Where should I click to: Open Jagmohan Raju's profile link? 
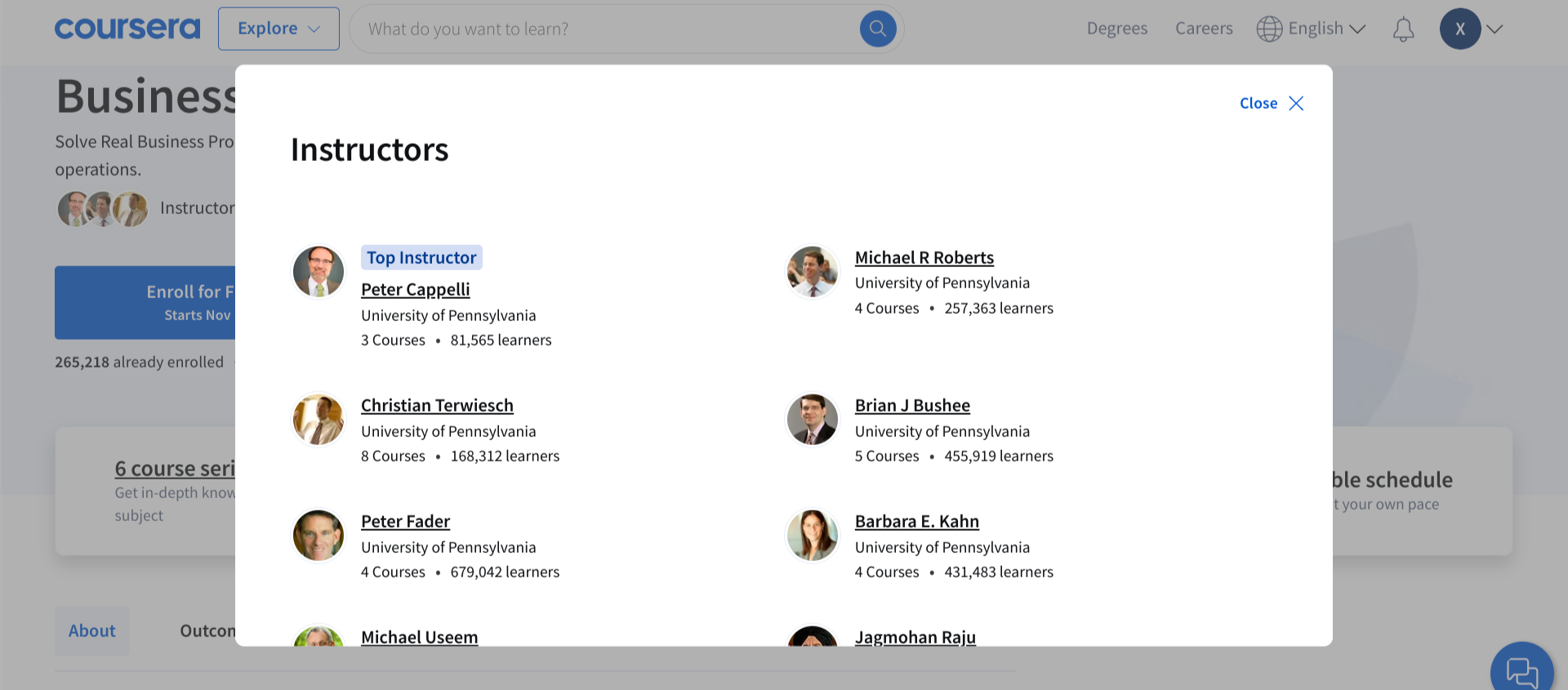point(915,637)
